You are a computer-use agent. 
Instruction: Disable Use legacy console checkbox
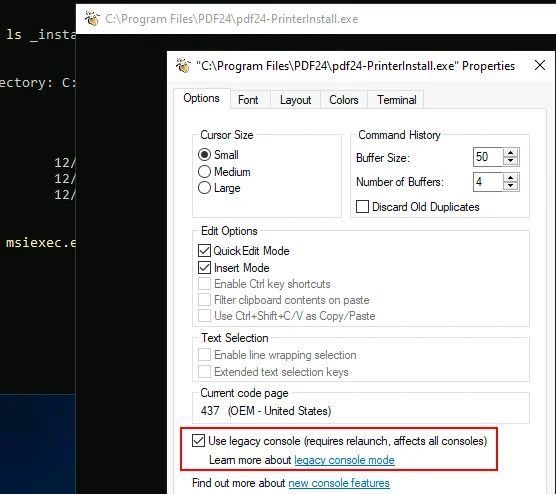tap(198, 440)
